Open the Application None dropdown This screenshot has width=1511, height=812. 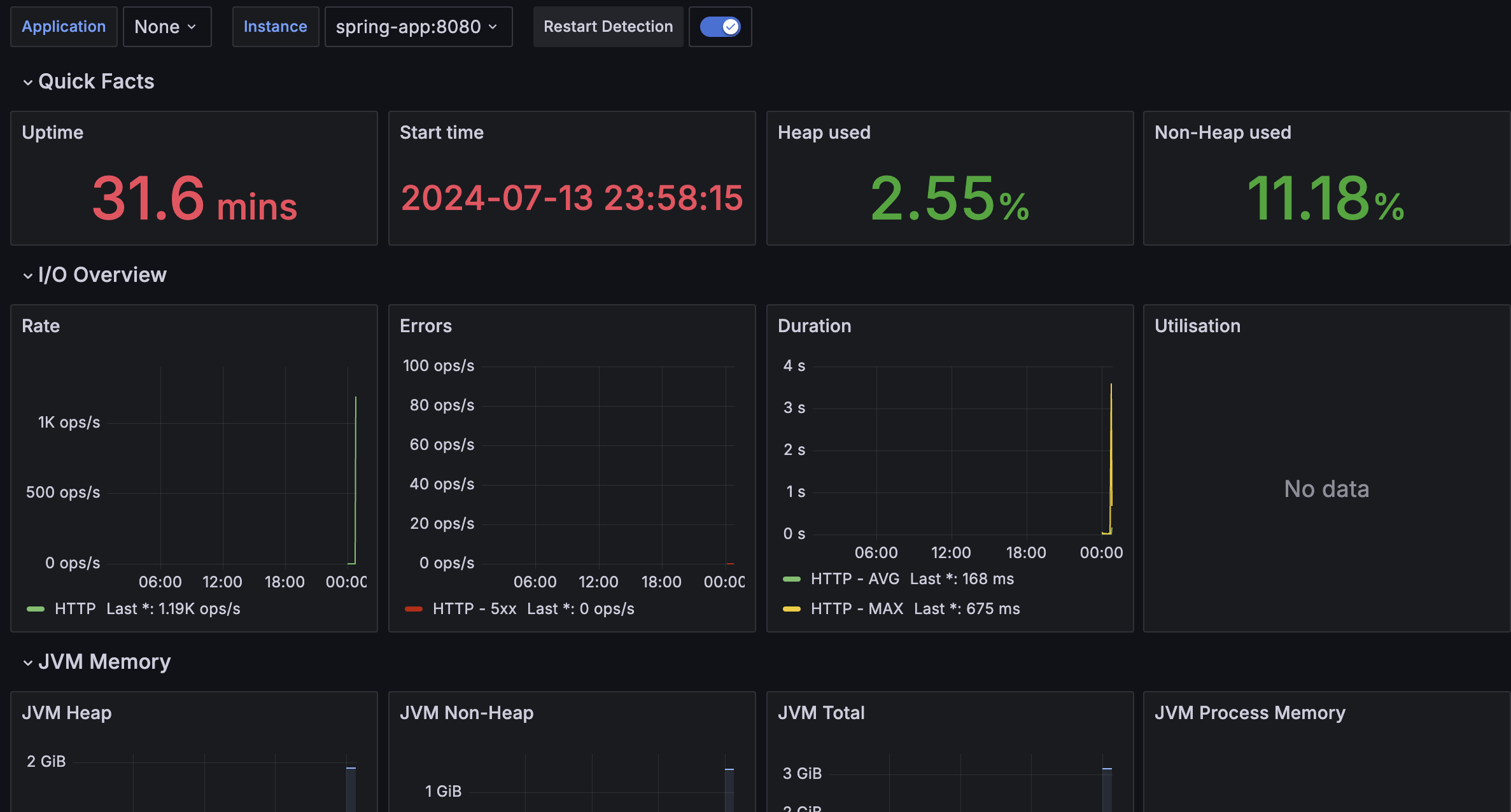(166, 27)
